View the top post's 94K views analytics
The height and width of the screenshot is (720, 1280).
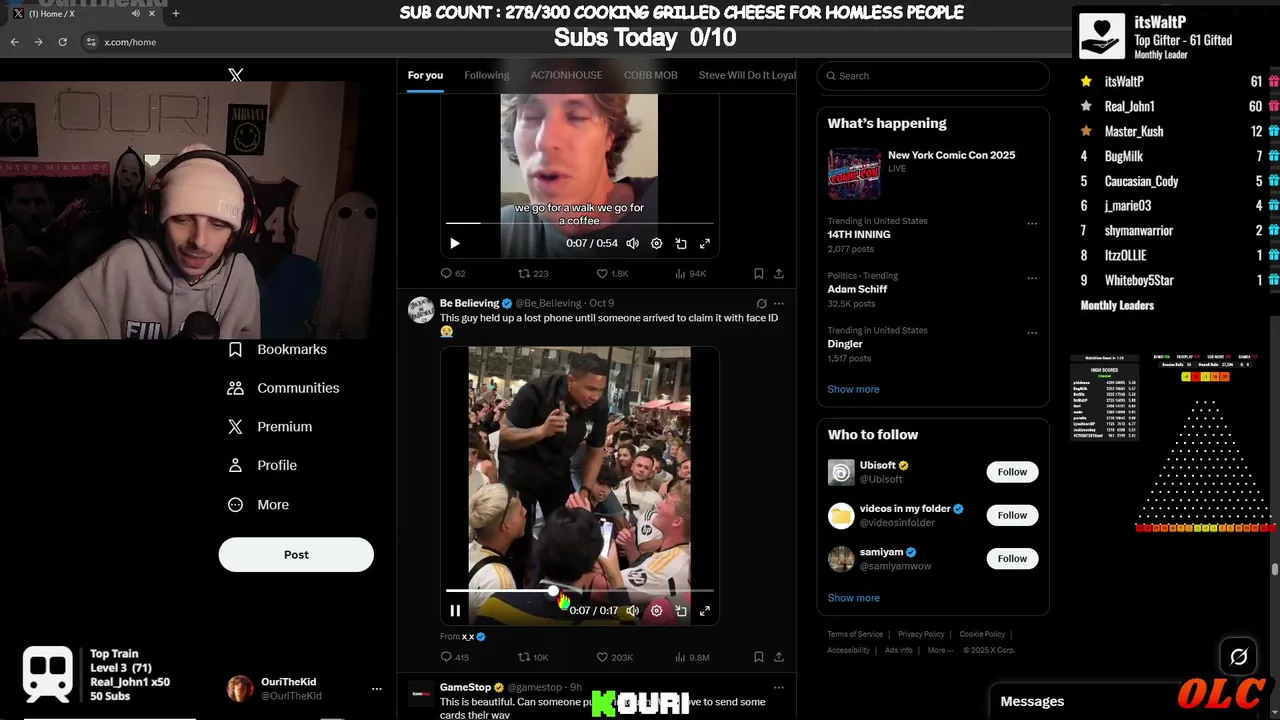tap(691, 273)
